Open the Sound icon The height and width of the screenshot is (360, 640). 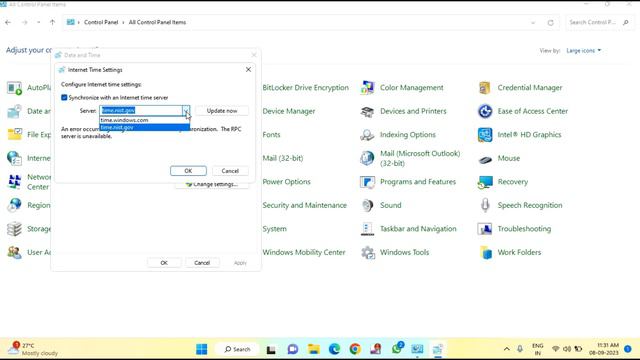[x=367, y=205]
